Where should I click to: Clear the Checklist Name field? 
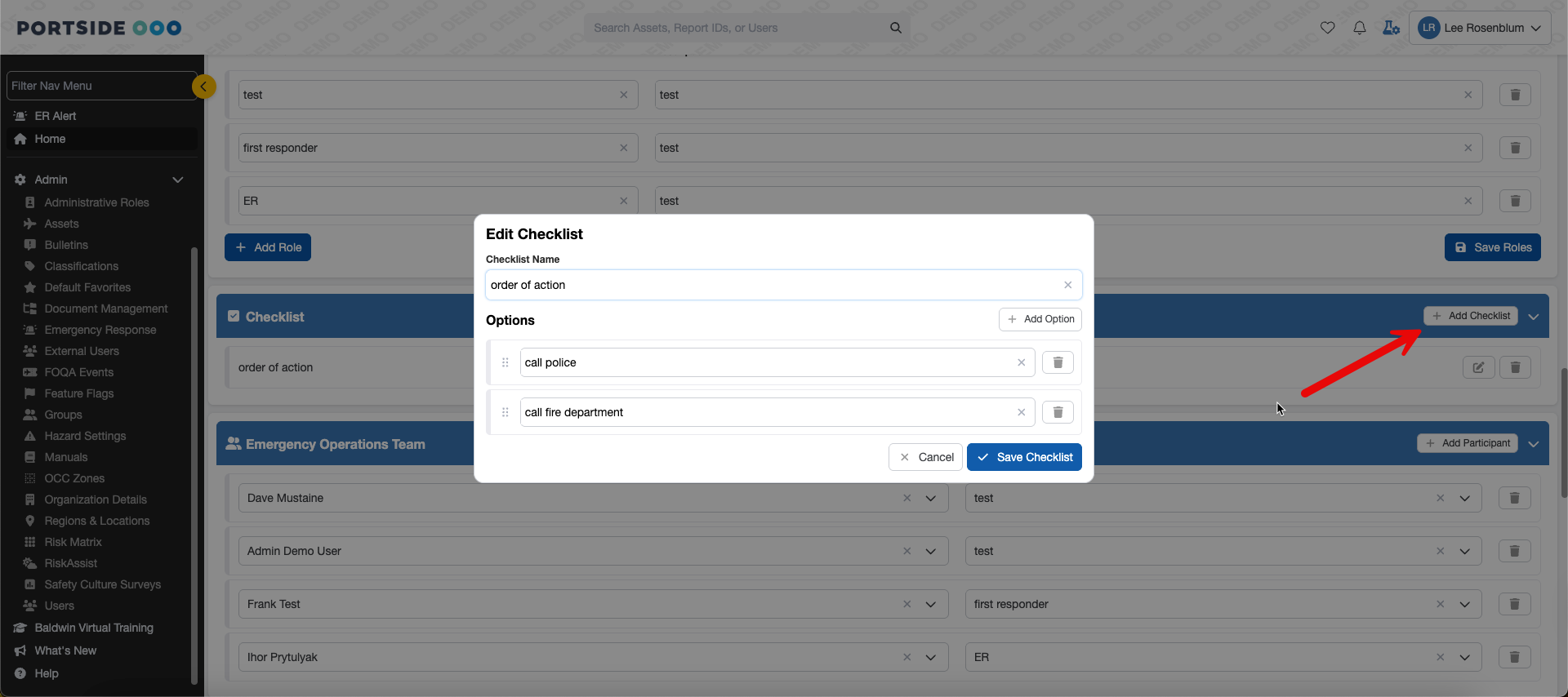click(1067, 285)
